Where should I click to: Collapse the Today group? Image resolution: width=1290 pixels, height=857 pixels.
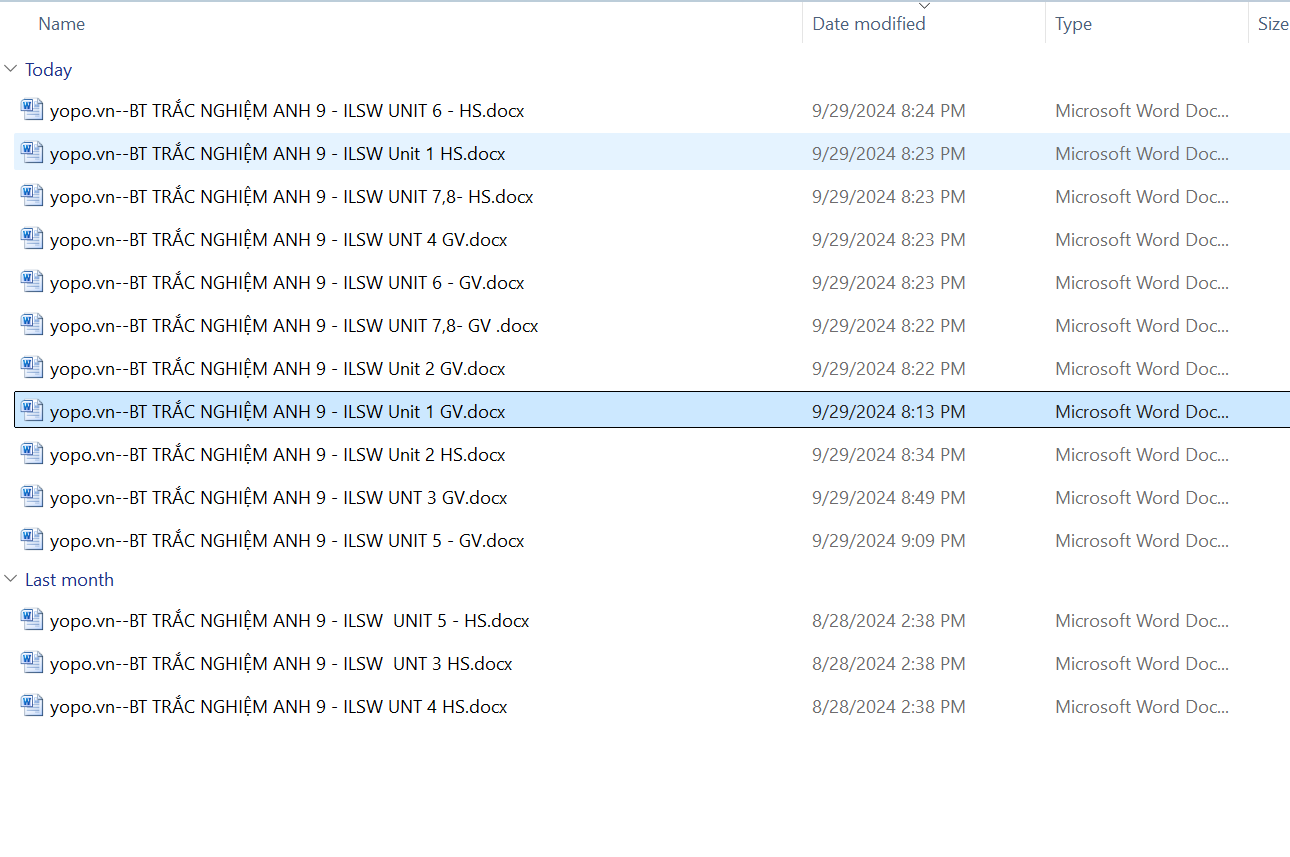pos(11,69)
